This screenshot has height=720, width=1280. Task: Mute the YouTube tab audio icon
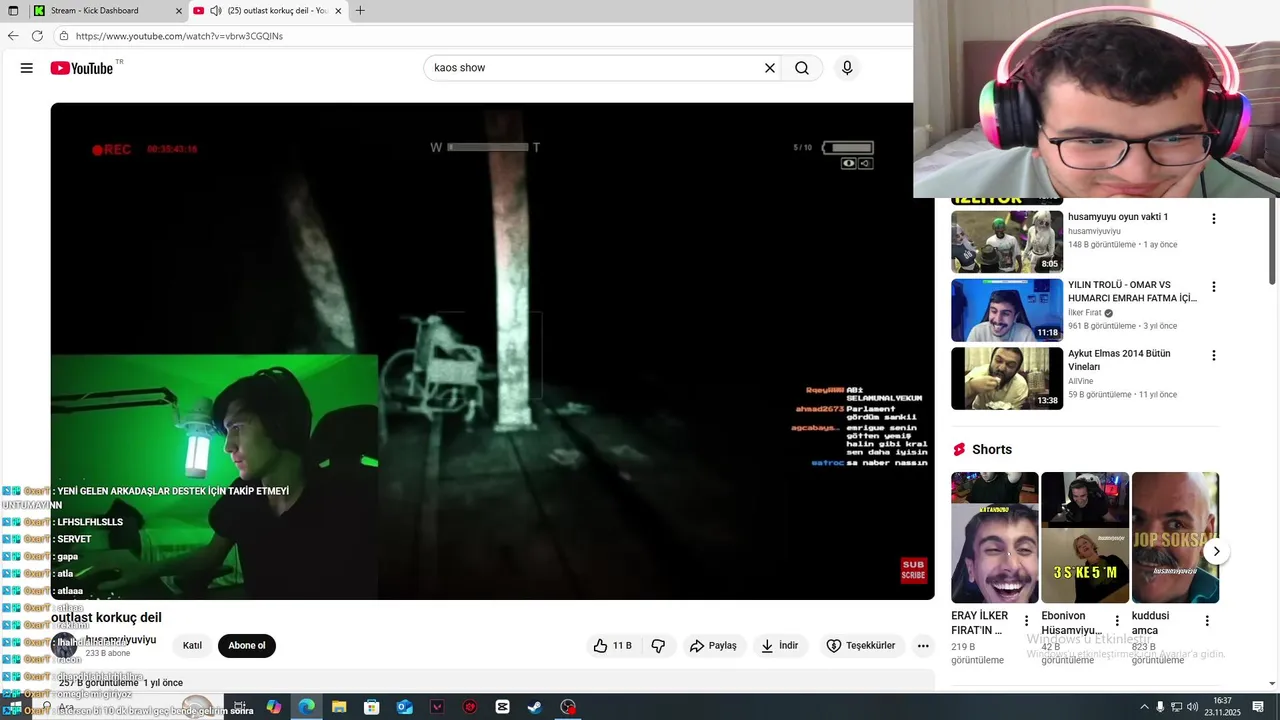click(x=215, y=11)
